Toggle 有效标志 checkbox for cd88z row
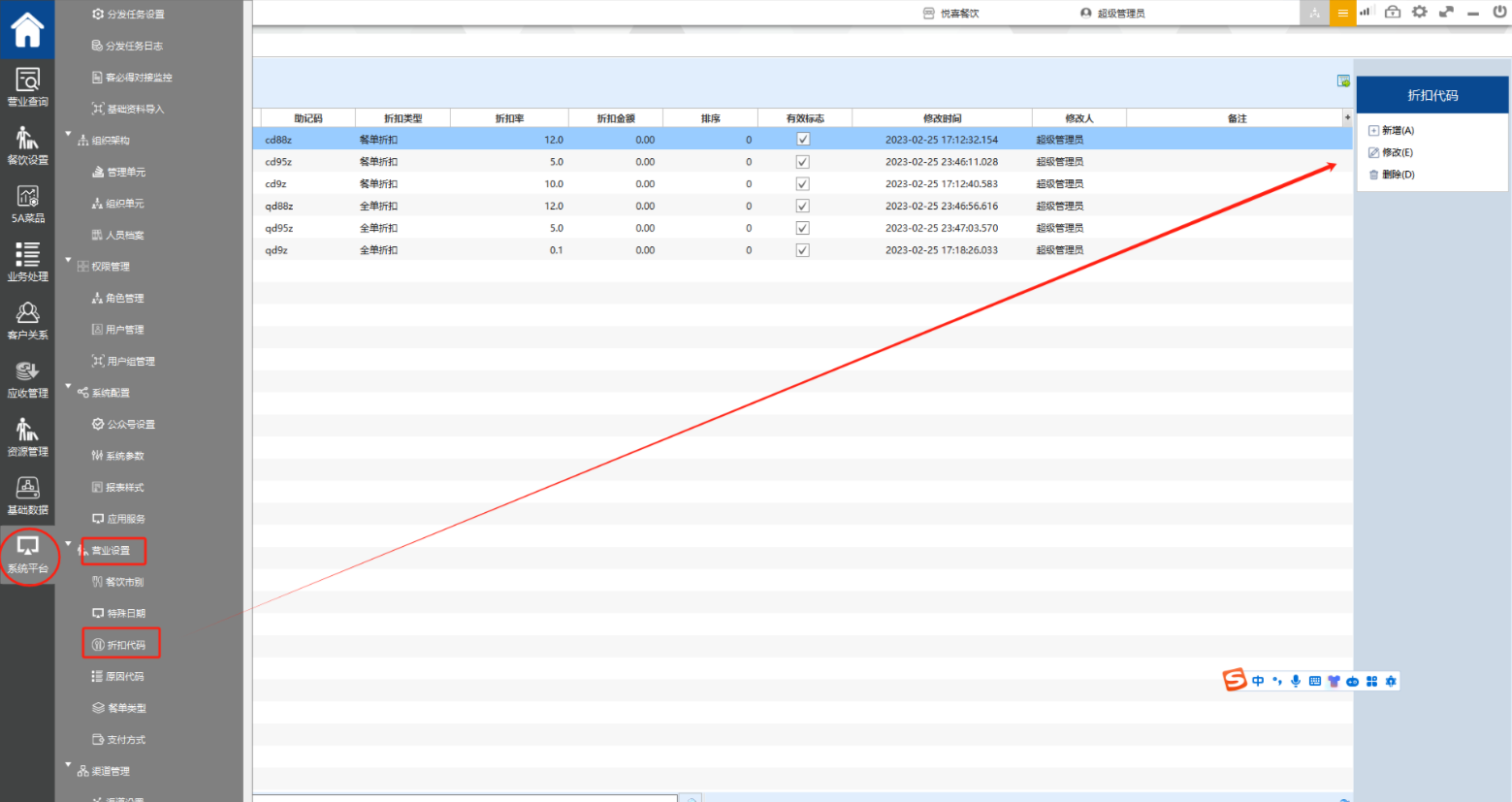This screenshot has width=1512, height=802. tap(803, 140)
